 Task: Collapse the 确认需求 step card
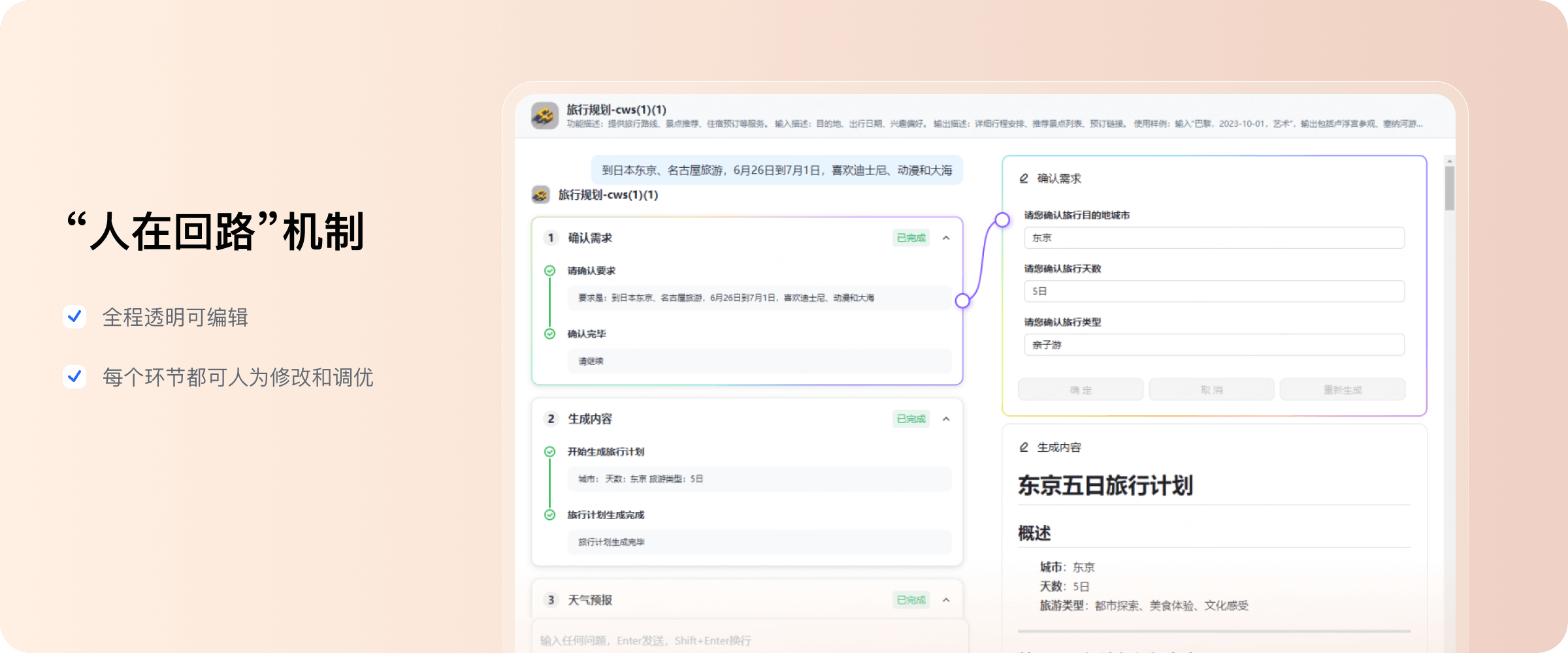[946, 238]
